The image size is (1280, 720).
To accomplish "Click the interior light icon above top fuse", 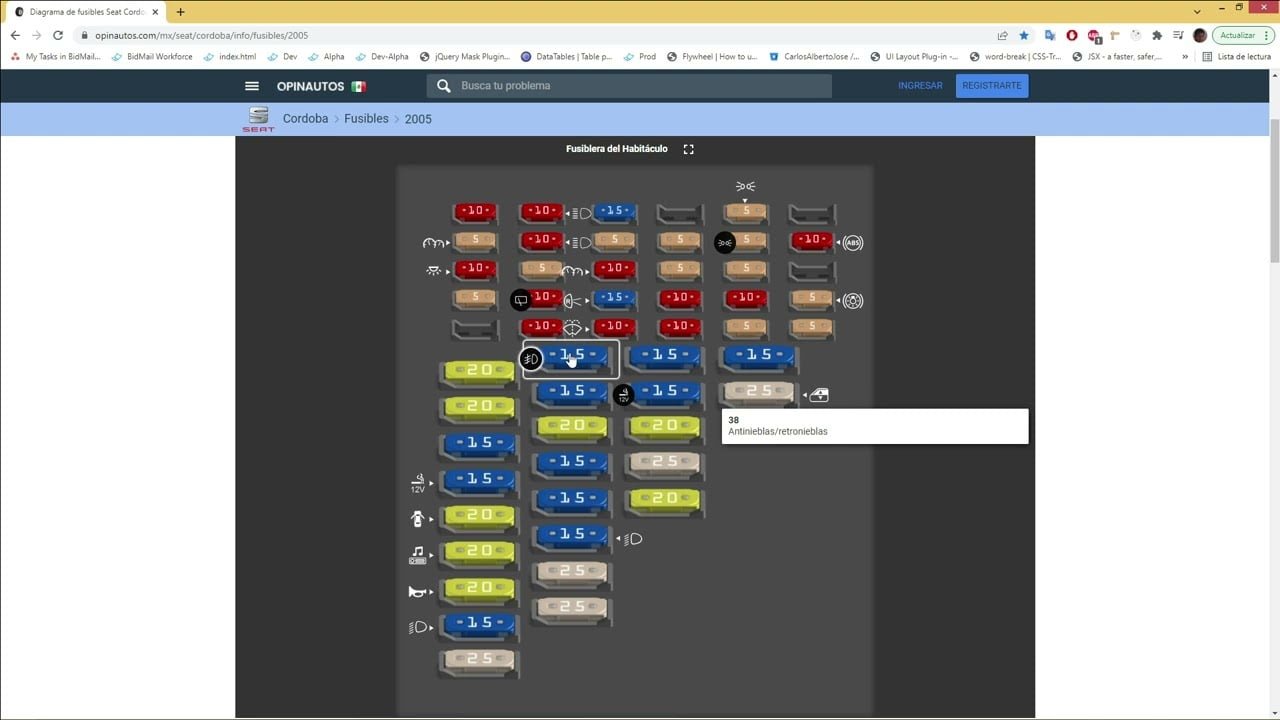I will point(745,186).
